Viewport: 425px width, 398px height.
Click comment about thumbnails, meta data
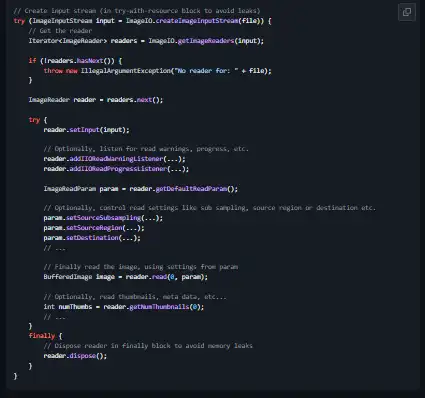135,297
